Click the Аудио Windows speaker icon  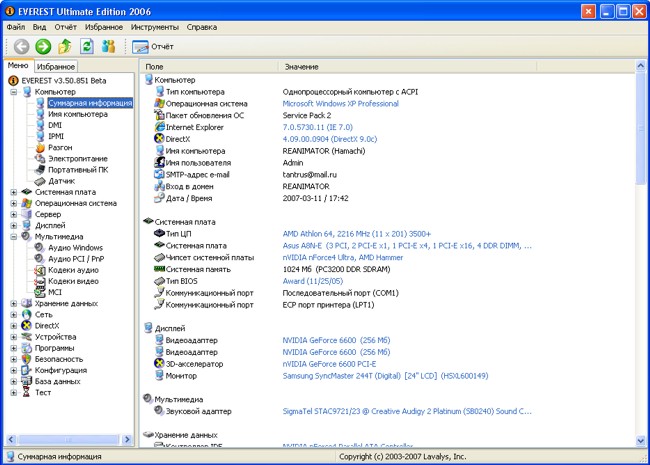(x=40, y=247)
